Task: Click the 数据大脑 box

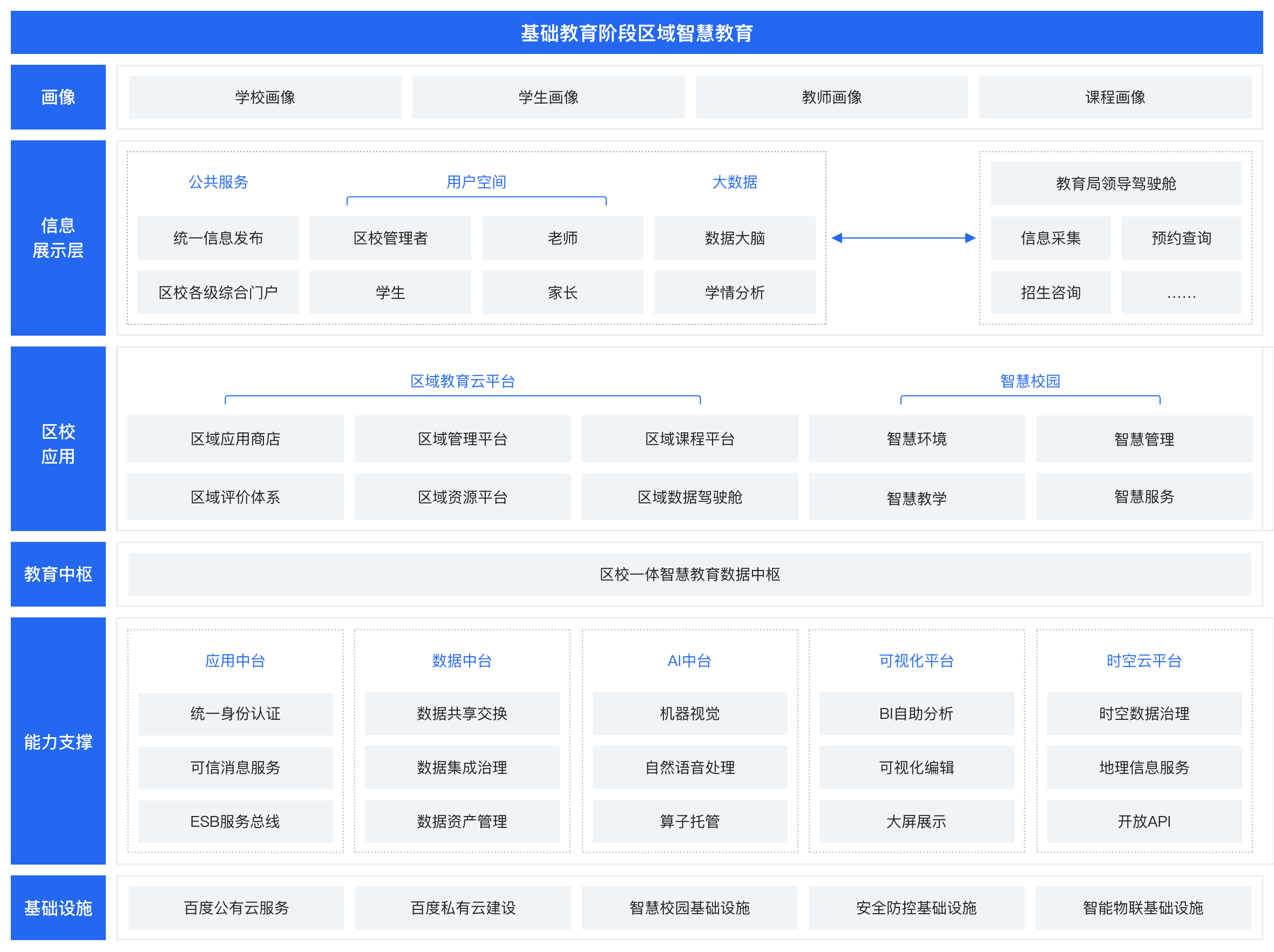Action: tap(734, 238)
